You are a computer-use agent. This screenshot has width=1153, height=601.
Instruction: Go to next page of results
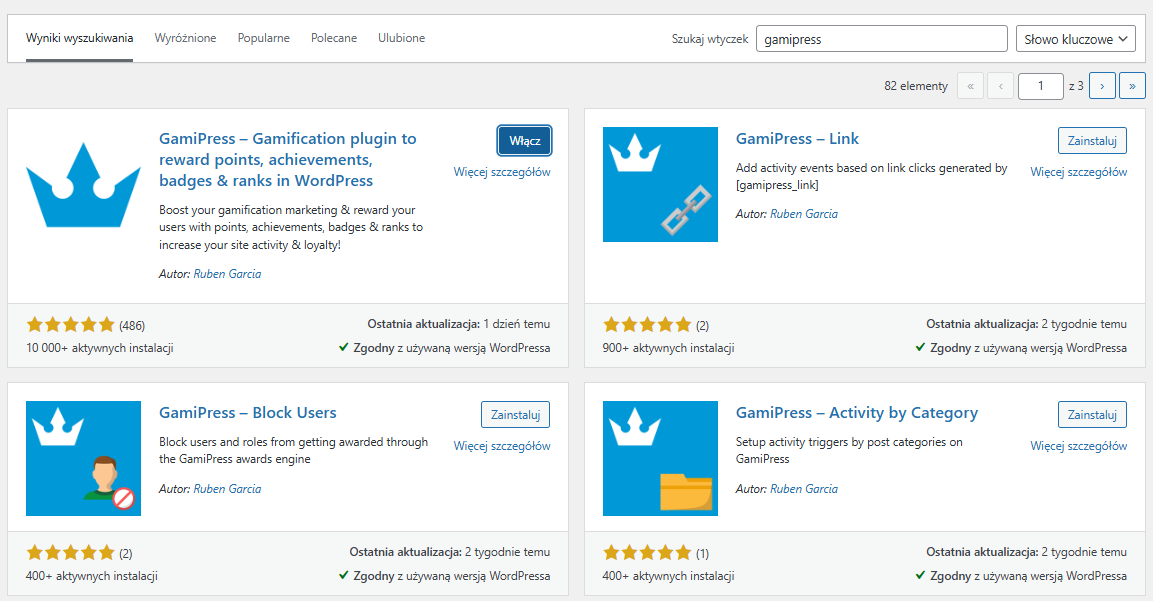[1102, 86]
